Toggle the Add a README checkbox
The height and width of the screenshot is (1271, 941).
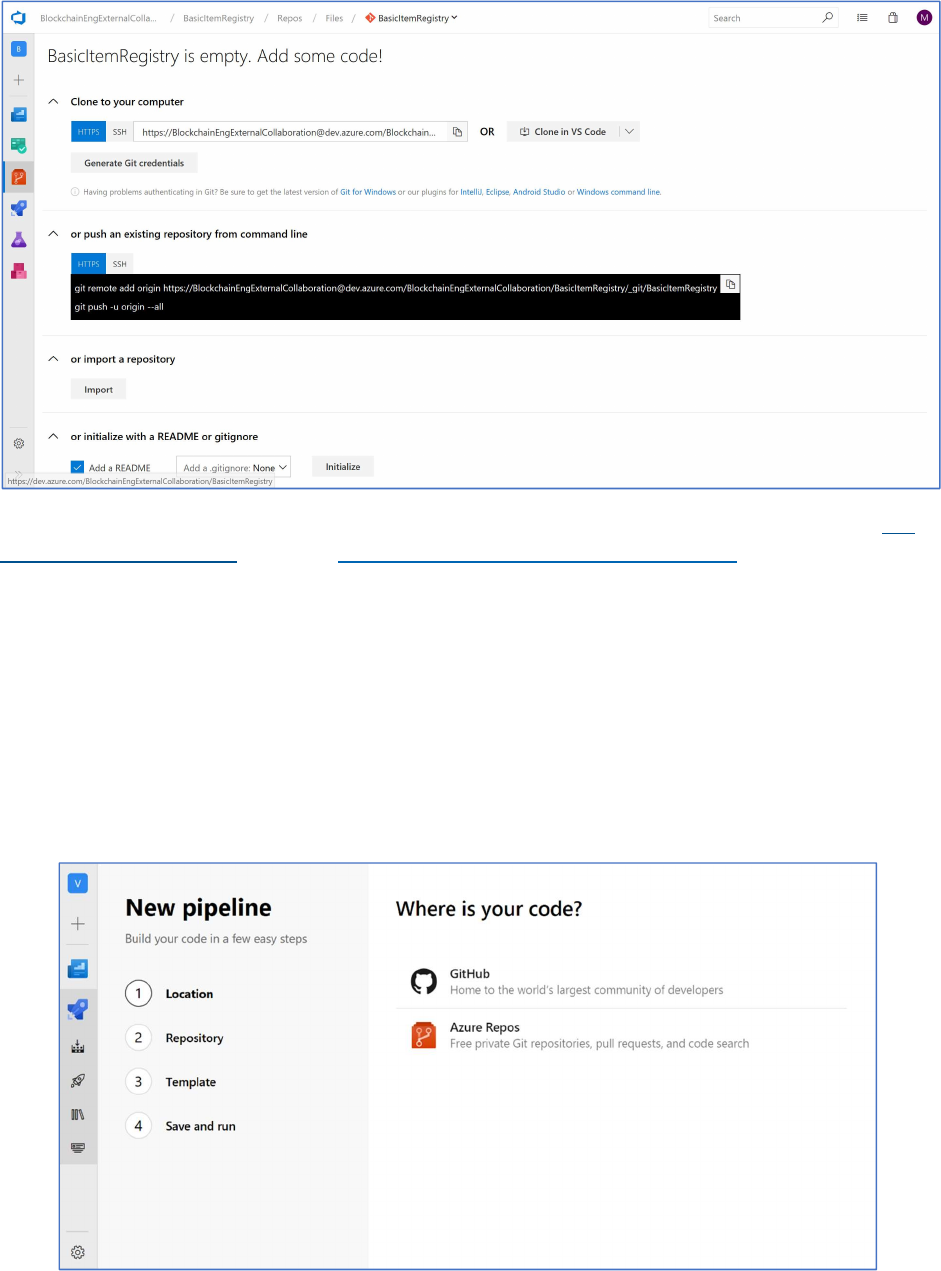click(x=78, y=467)
